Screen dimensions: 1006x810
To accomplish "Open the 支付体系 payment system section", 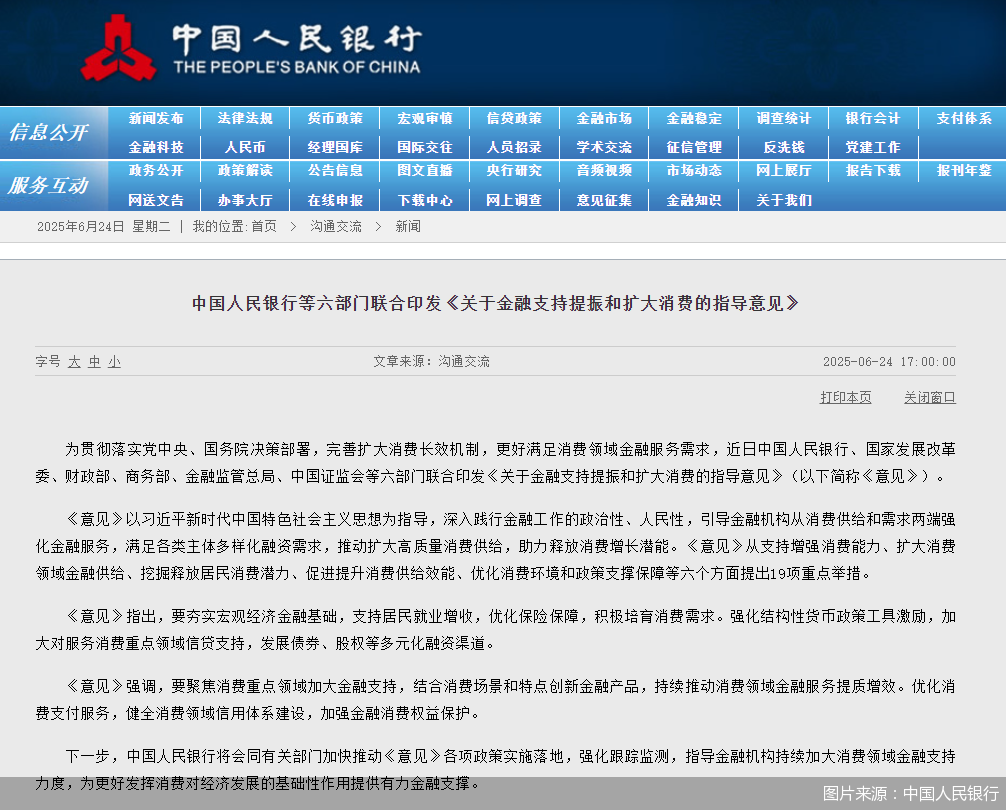I will 962,118.
